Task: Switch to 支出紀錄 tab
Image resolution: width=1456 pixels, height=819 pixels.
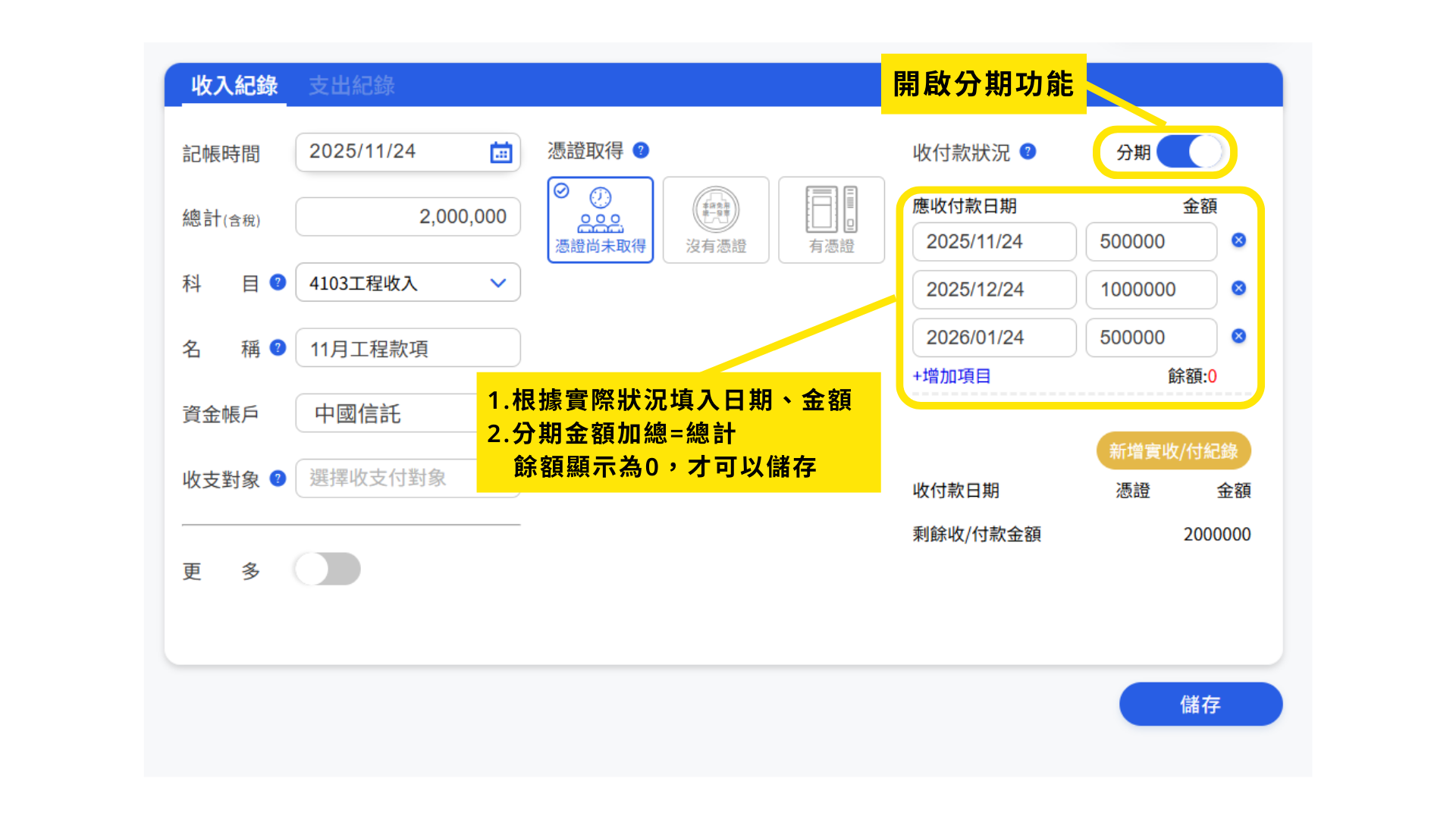Action: click(351, 86)
